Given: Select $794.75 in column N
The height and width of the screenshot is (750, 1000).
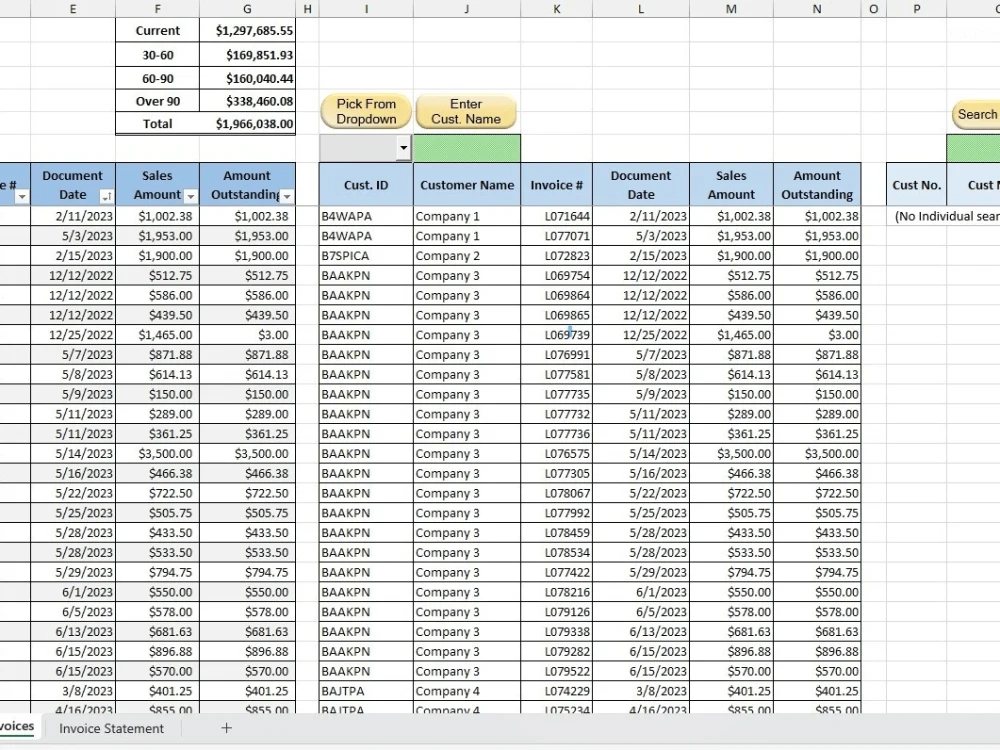Looking at the screenshot, I should click(x=817, y=572).
